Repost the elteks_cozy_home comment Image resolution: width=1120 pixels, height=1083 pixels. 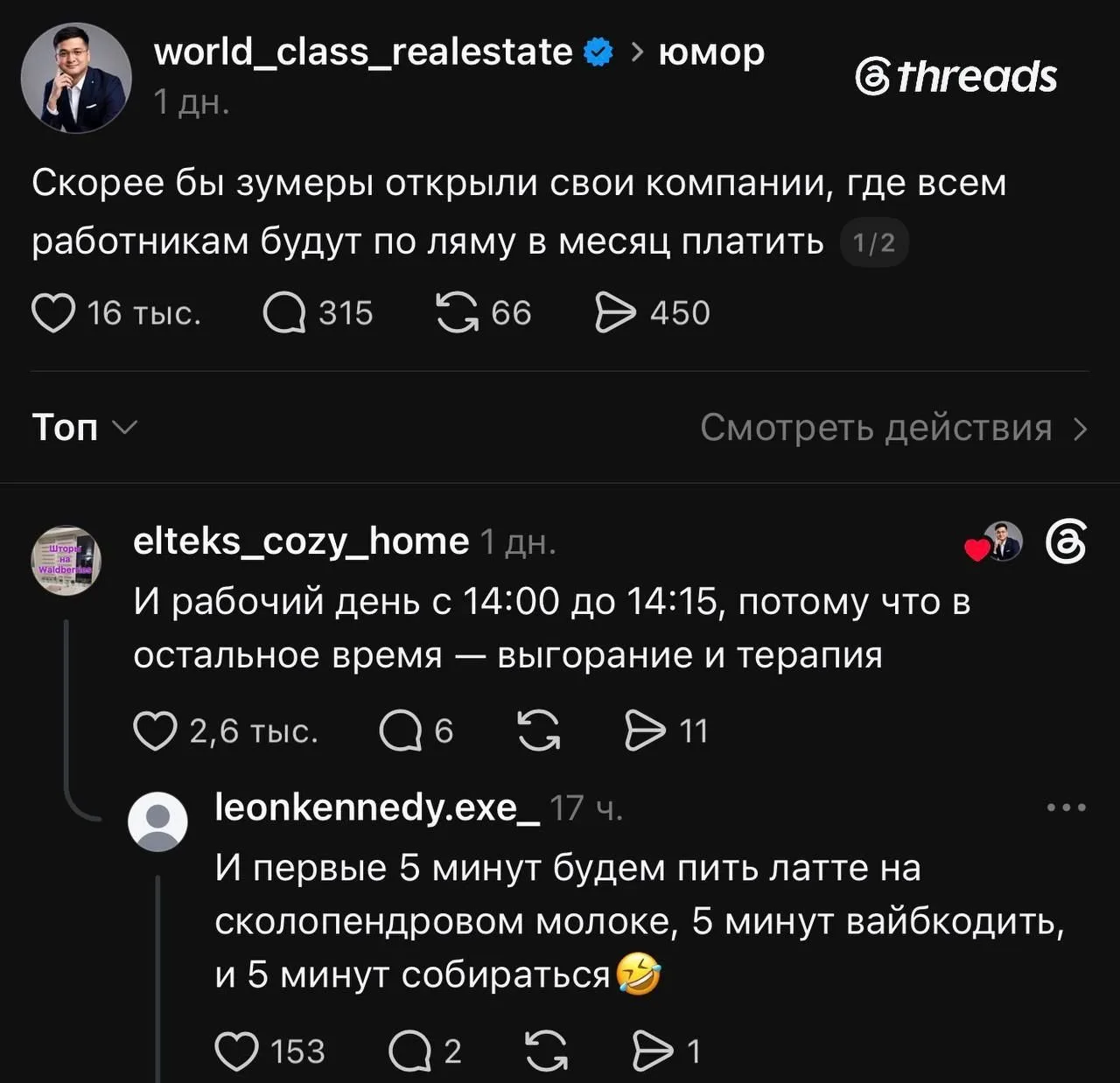539,730
